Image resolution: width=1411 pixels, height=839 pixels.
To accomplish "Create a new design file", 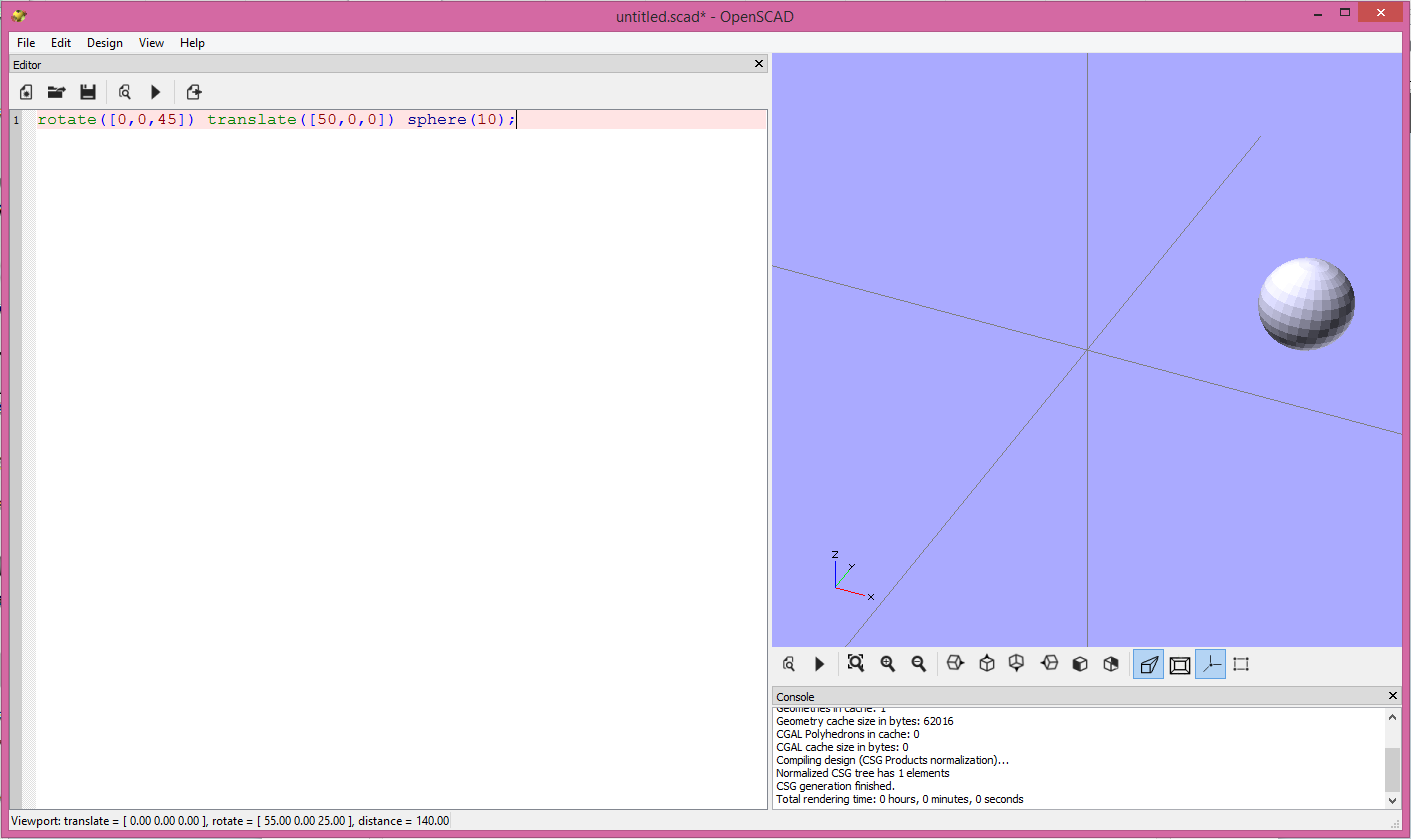I will tap(25, 91).
